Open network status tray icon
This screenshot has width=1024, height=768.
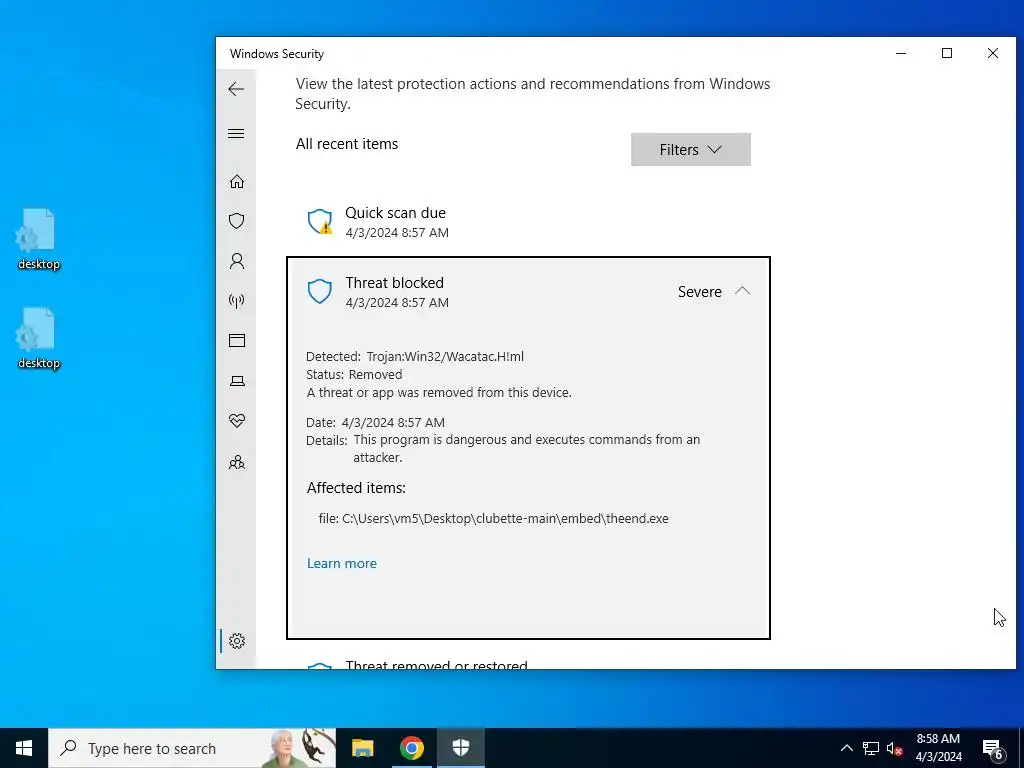point(871,748)
